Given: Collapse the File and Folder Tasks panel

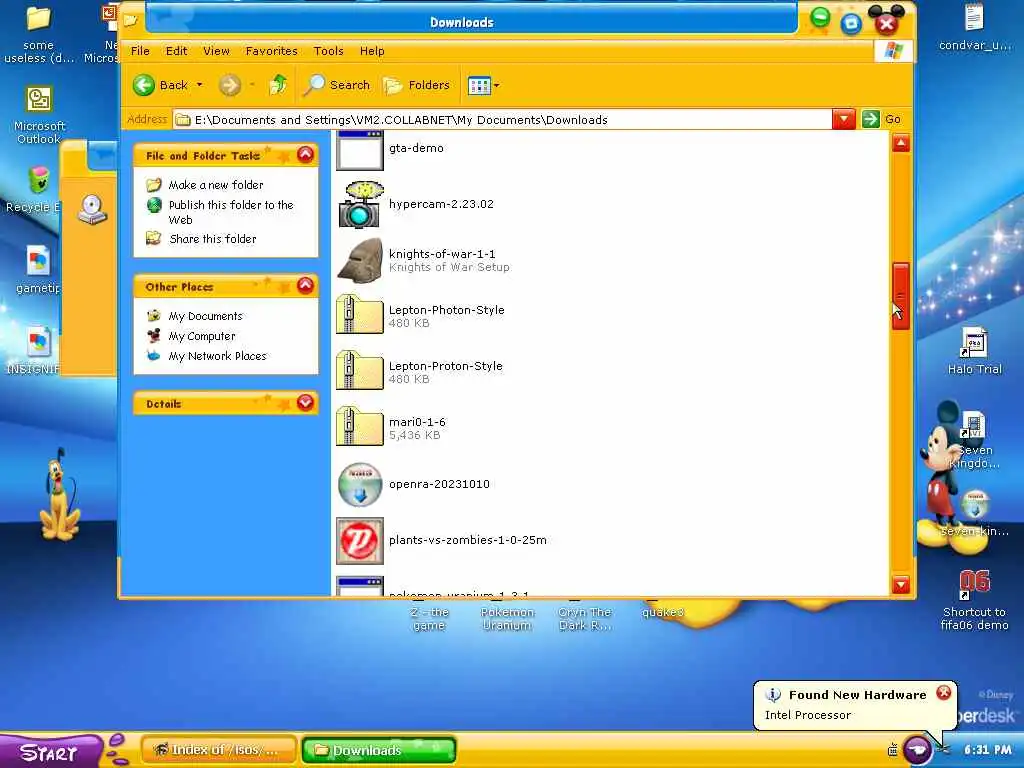Looking at the screenshot, I should click(x=305, y=155).
